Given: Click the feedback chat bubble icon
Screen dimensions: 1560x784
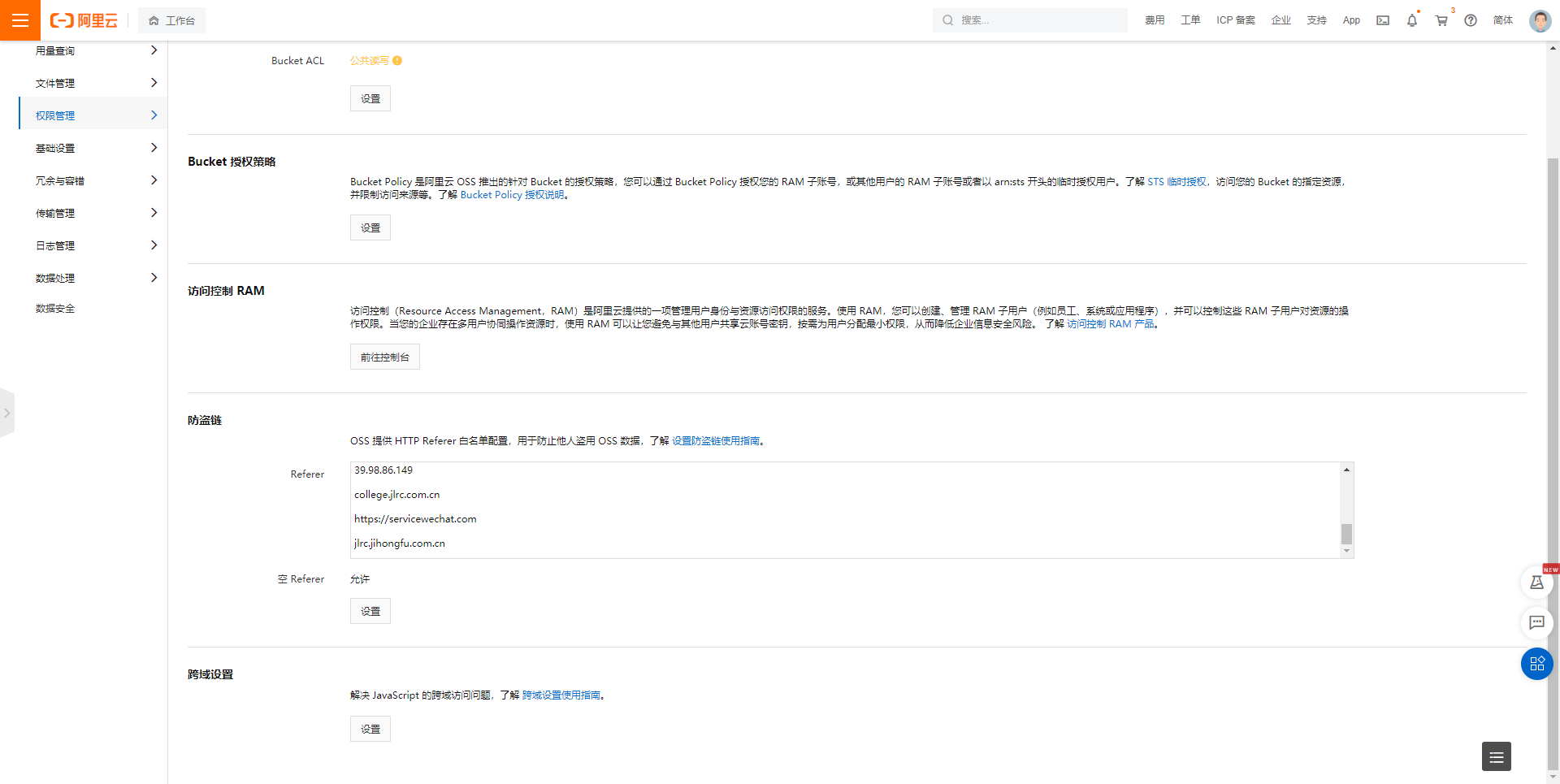Looking at the screenshot, I should (1536, 623).
